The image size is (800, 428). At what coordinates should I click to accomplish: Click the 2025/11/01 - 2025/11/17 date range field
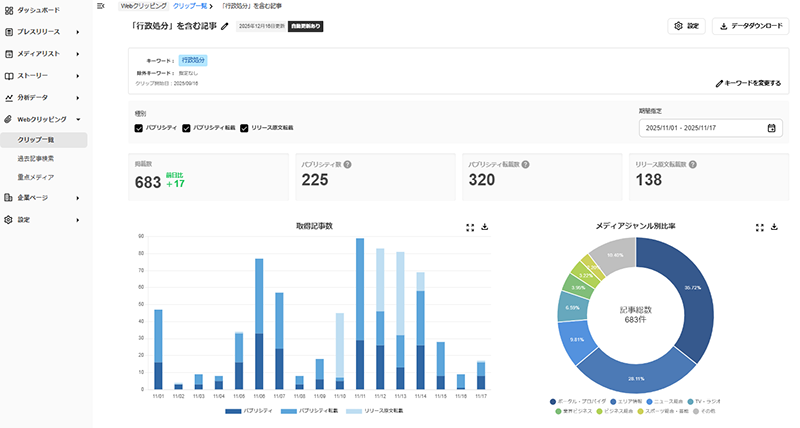point(700,128)
